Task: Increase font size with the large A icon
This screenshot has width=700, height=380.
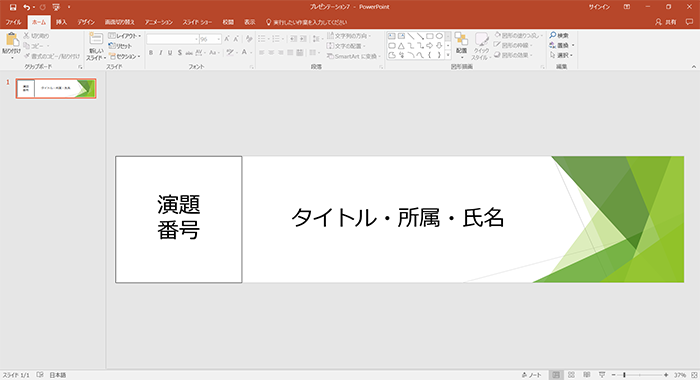Action: click(227, 39)
